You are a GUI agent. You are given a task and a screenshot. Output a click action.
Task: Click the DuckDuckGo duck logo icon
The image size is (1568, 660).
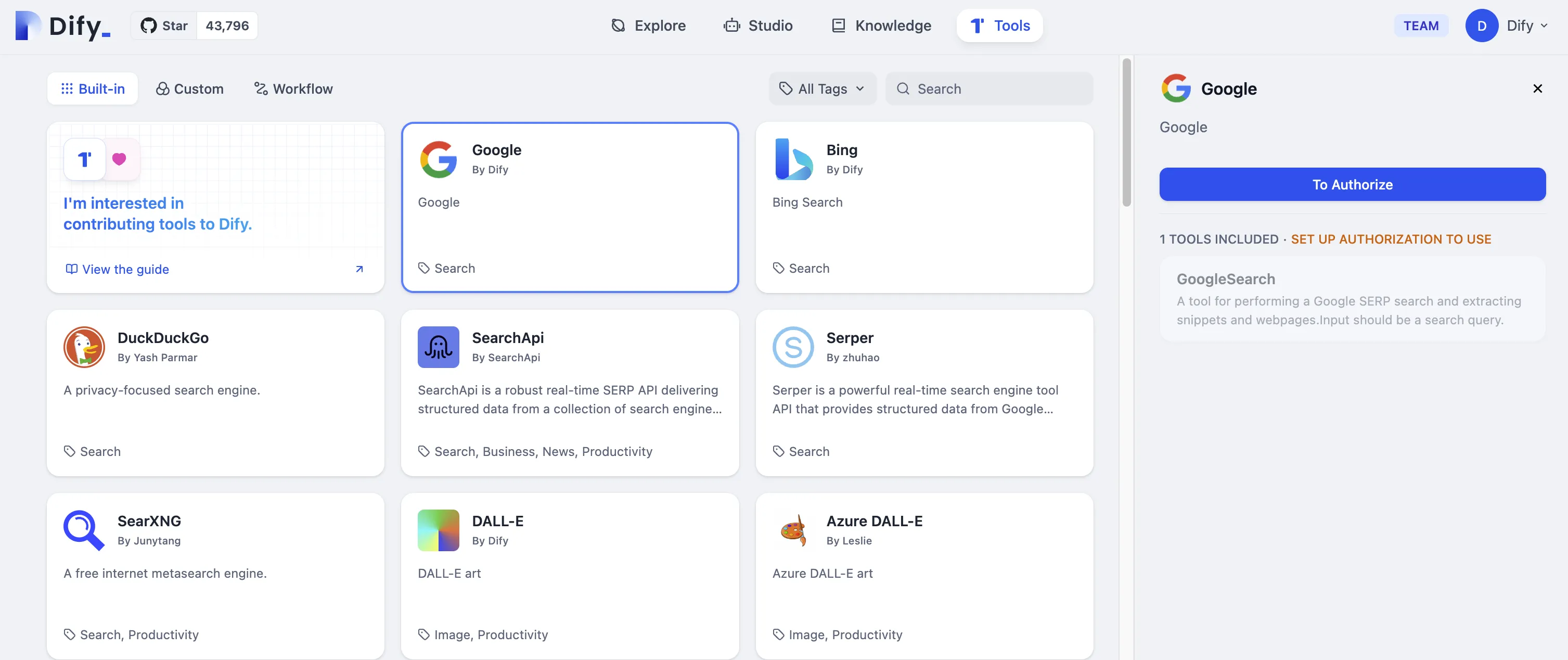click(x=84, y=347)
